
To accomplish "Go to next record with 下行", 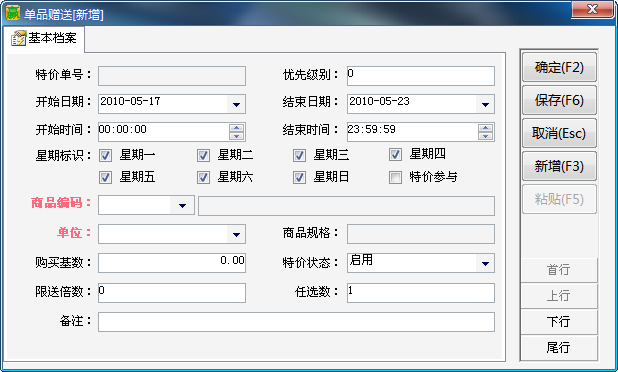I will pos(558,322).
